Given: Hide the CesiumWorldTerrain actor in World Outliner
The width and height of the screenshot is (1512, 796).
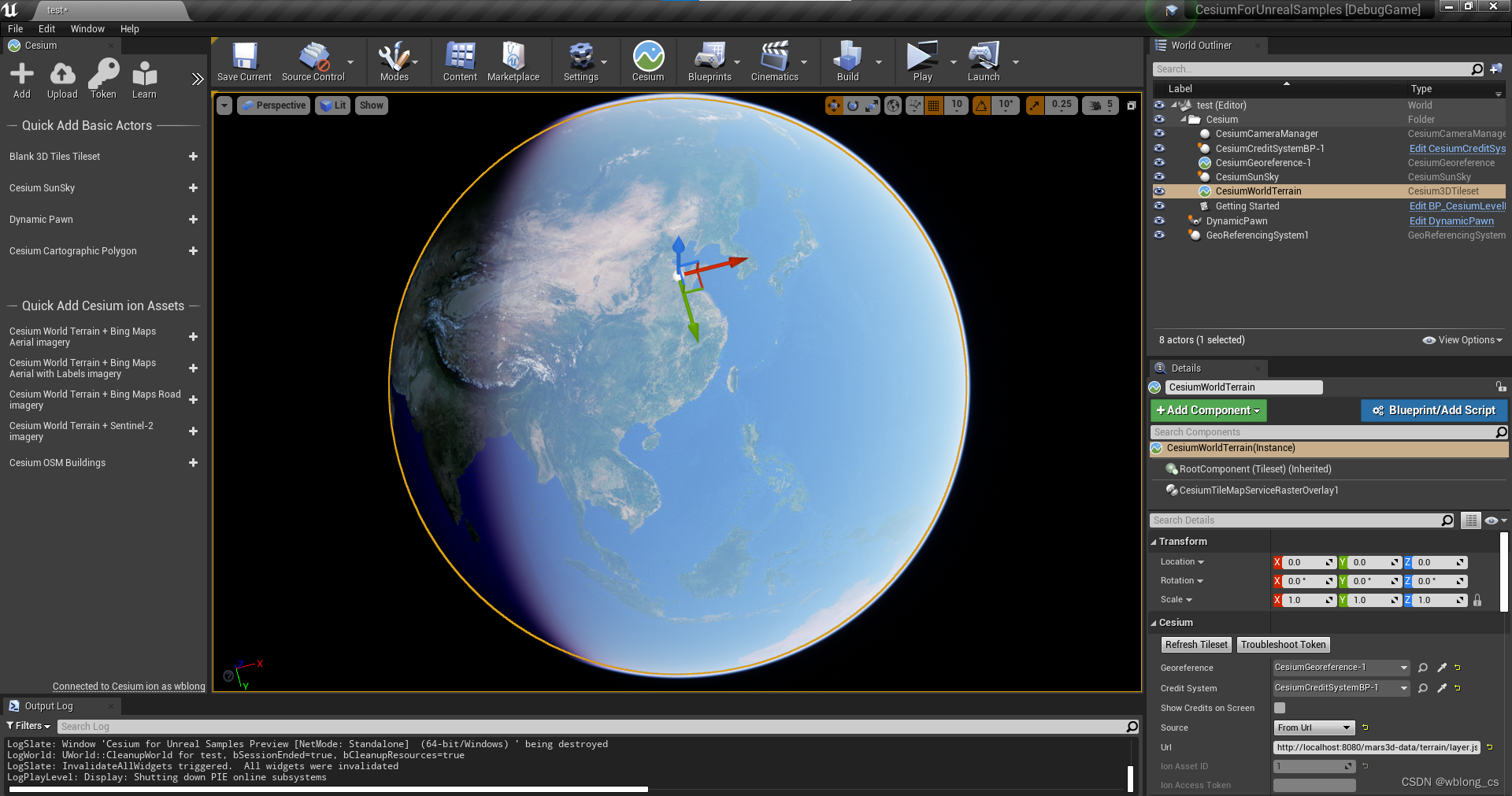Looking at the screenshot, I should coord(1159,191).
